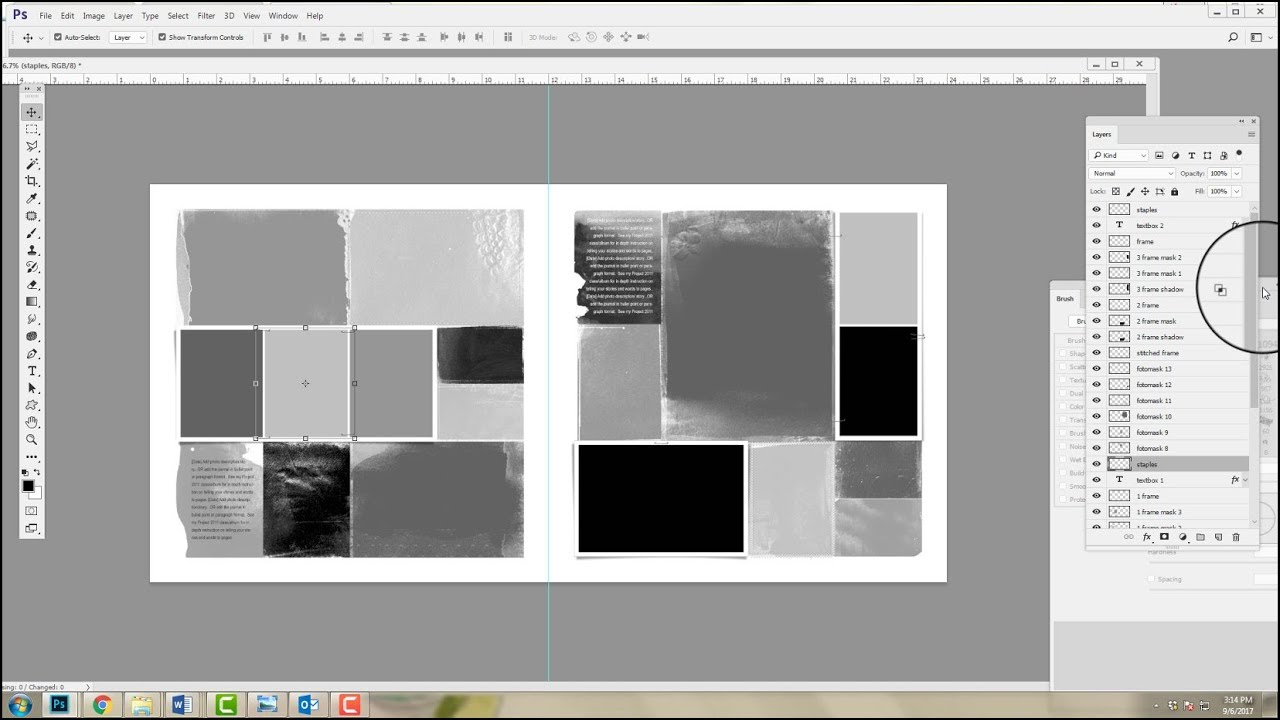The width and height of the screenshot is (1280, 720).
Task: Open the Kind filter dropdown
Action: (x=1119, y=156)
